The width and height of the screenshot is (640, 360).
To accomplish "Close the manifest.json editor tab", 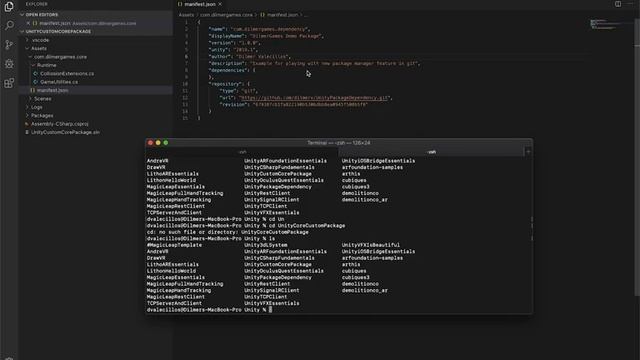I will point(220,4).
